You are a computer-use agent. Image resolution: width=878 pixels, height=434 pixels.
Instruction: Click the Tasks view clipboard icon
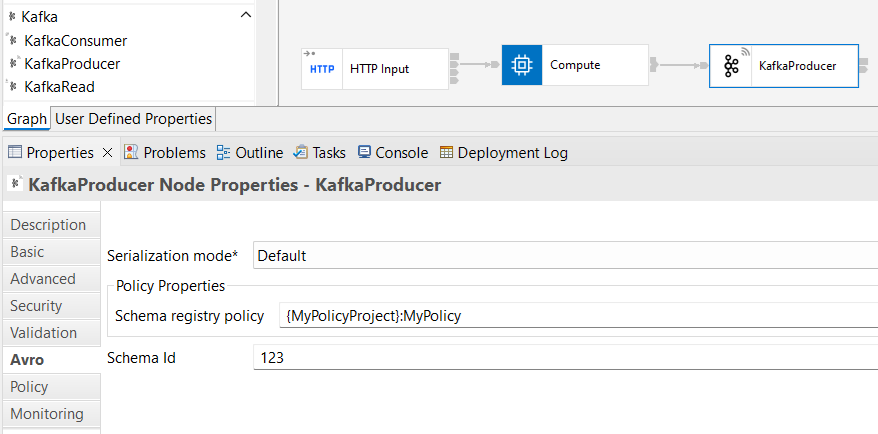pos(301,152)
